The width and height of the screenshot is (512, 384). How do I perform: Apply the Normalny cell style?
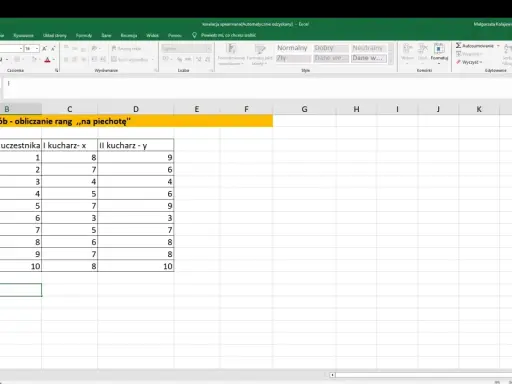[293, 48]
